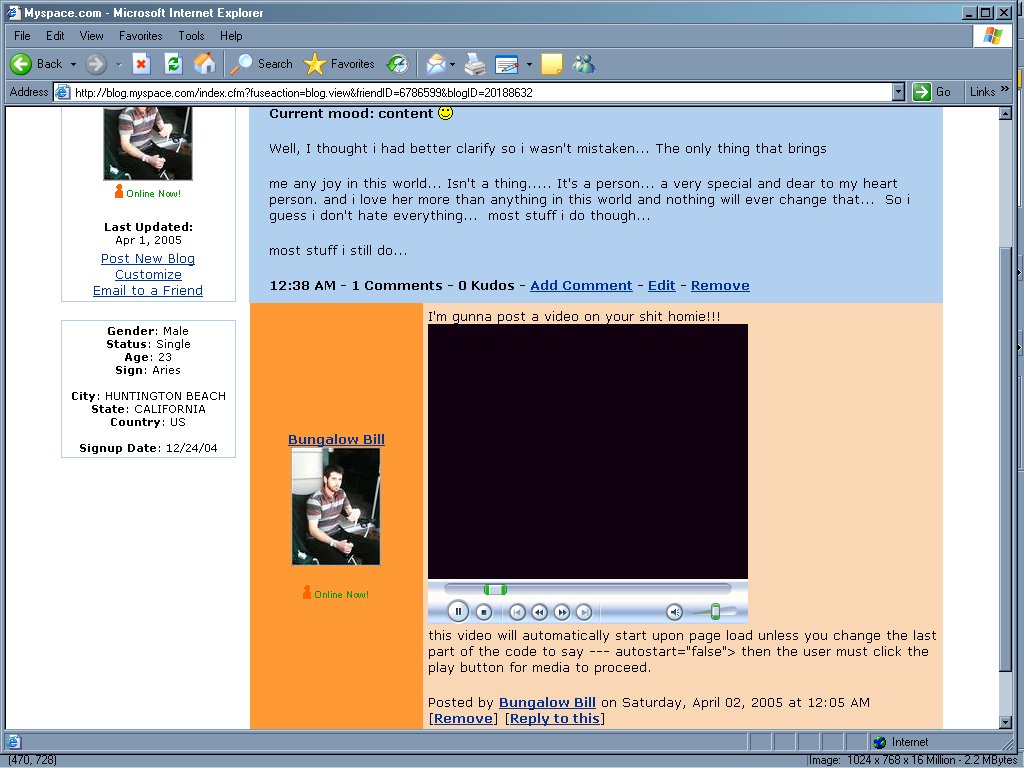Click Bungalow Bill's profile picture thumbnail
Image resolution: width=1024 pixels, height=768 pixels.
pos(336,506)
